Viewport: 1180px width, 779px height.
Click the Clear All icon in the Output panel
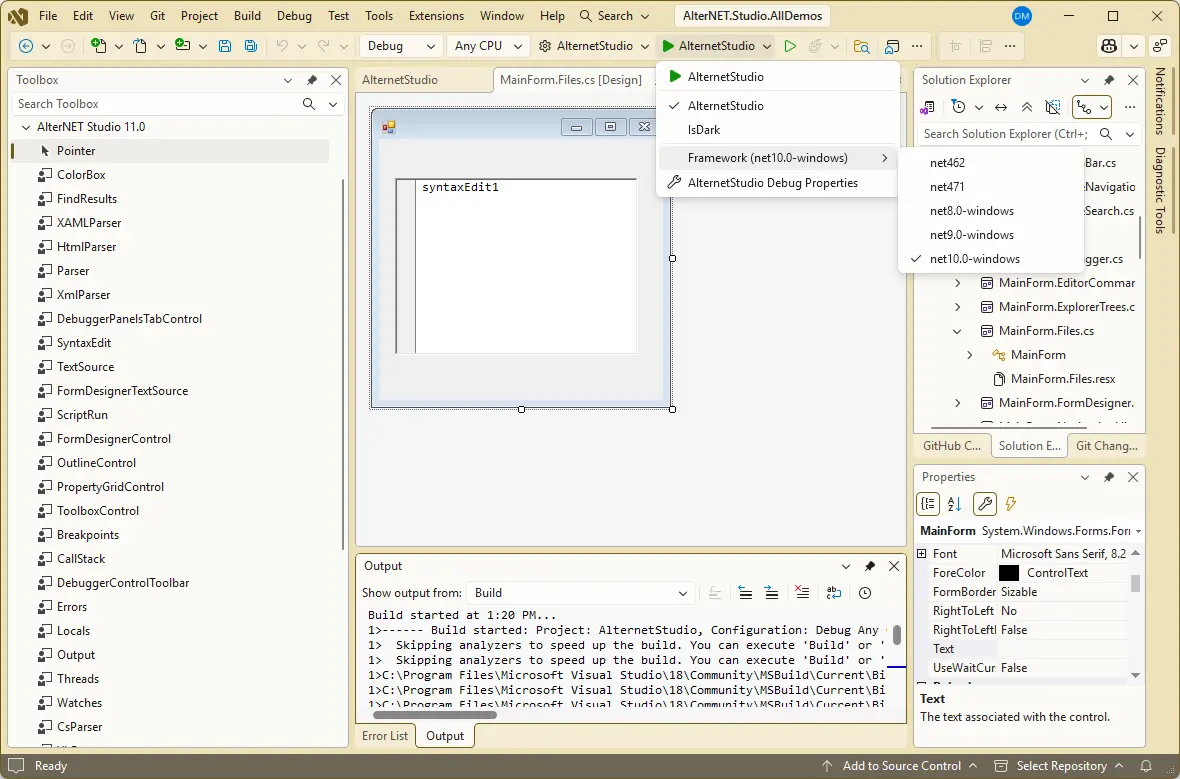click(802, 593)
